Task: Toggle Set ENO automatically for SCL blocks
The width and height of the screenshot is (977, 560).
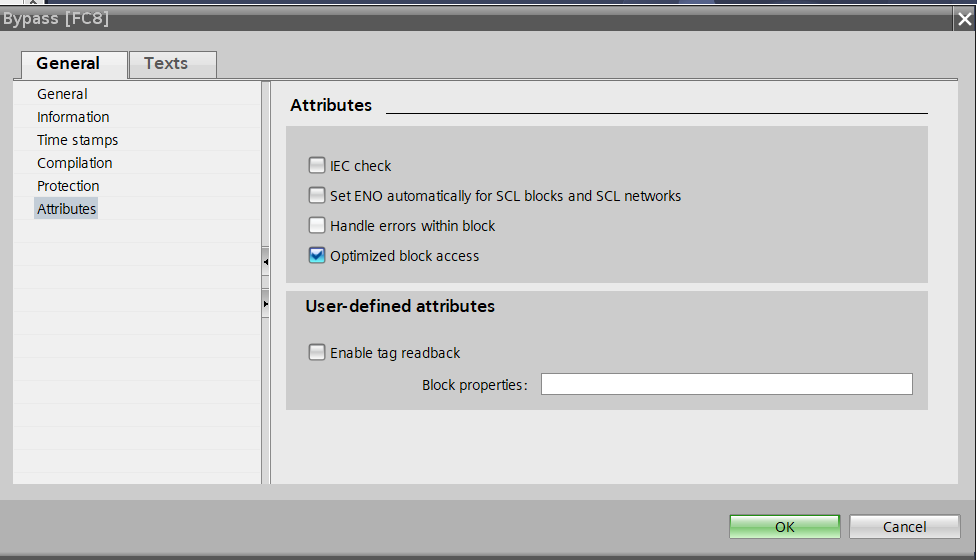Action: coord(317,195)
